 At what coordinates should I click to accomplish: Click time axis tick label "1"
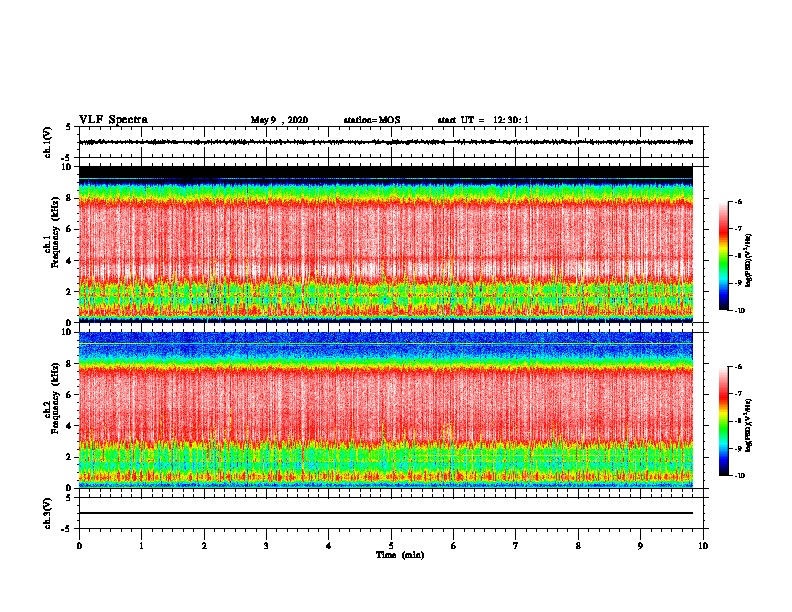141,546
